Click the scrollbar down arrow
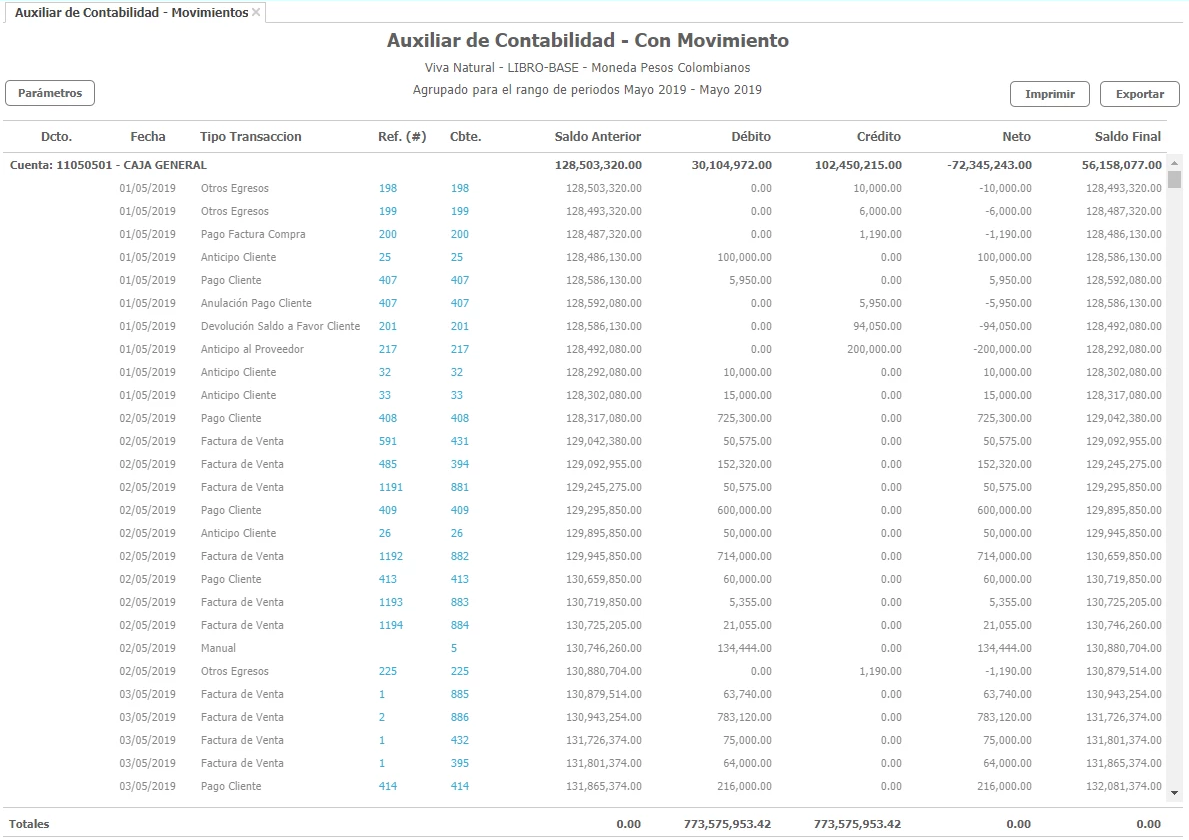1189x840 pixels. [1174, 793]
